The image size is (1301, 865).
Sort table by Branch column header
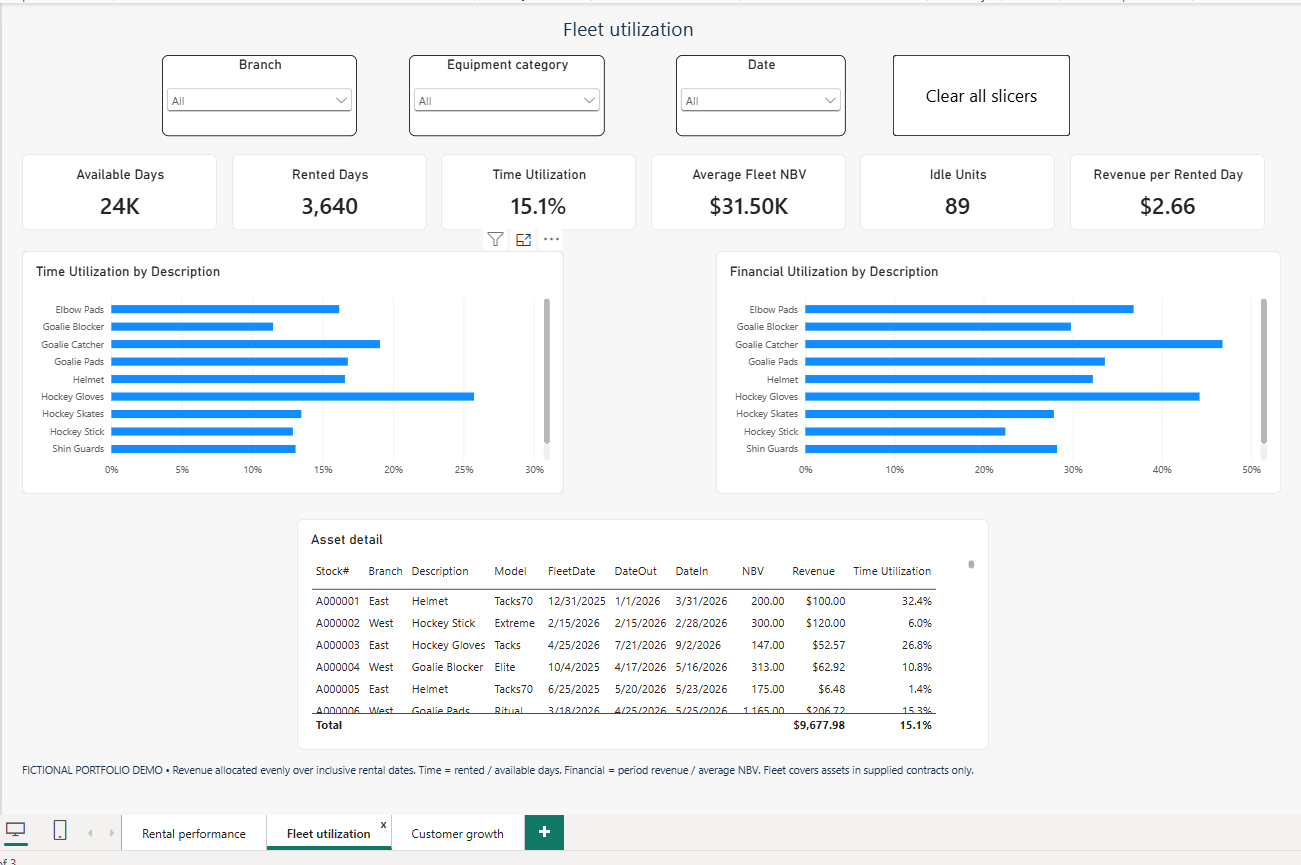385,571
